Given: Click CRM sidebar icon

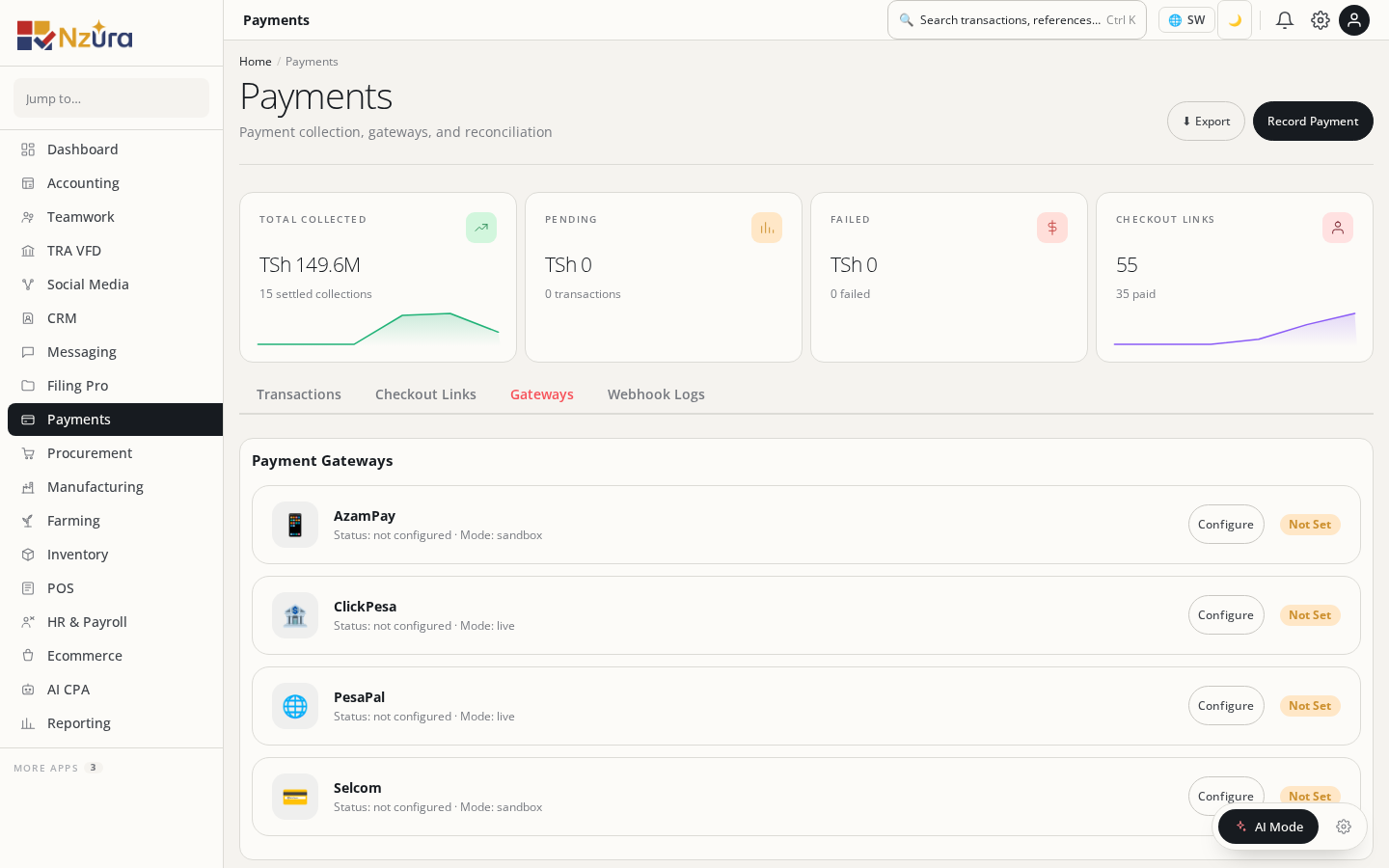Looking at the screenshot, I should (28, 318).
